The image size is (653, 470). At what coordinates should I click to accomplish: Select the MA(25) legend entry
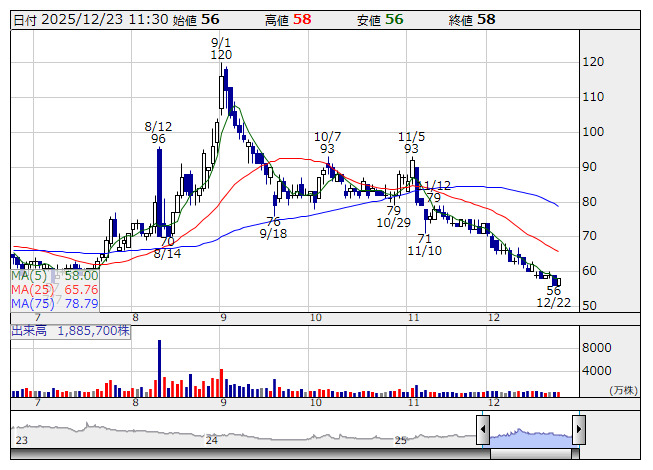point(55,289)
